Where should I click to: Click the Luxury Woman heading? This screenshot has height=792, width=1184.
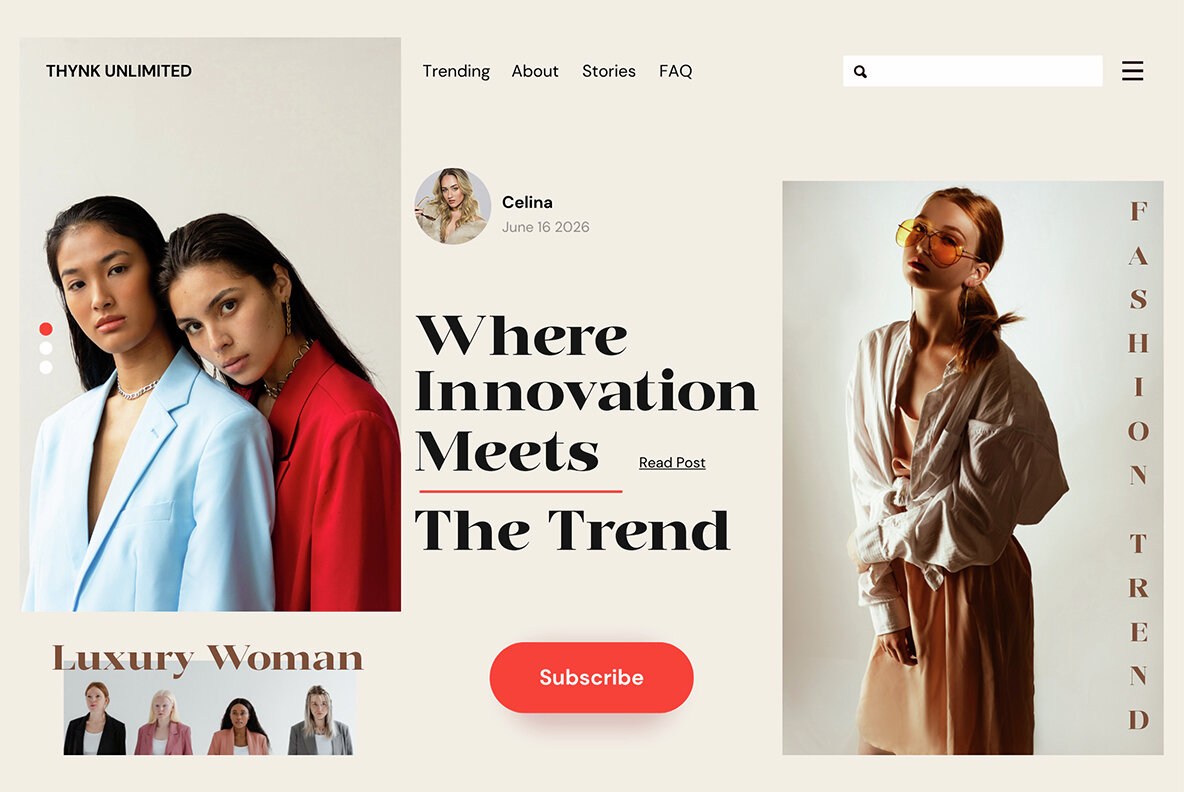[x=208, y=657]
